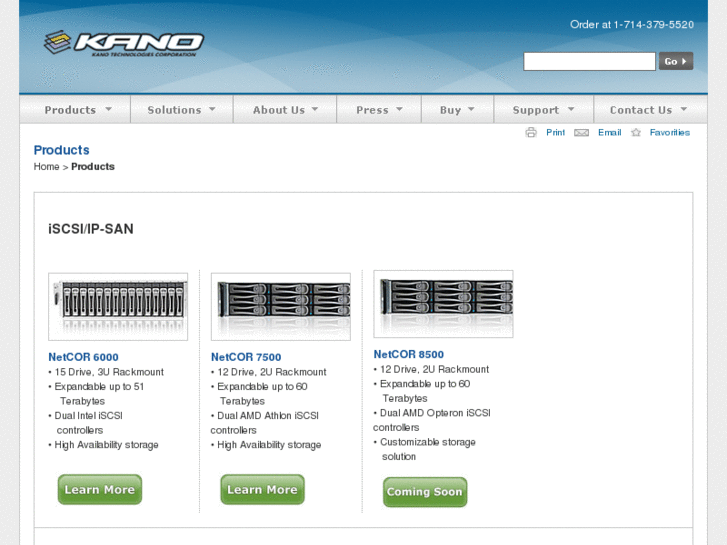Open the NetCOR 7500 product image

[280, 306]
